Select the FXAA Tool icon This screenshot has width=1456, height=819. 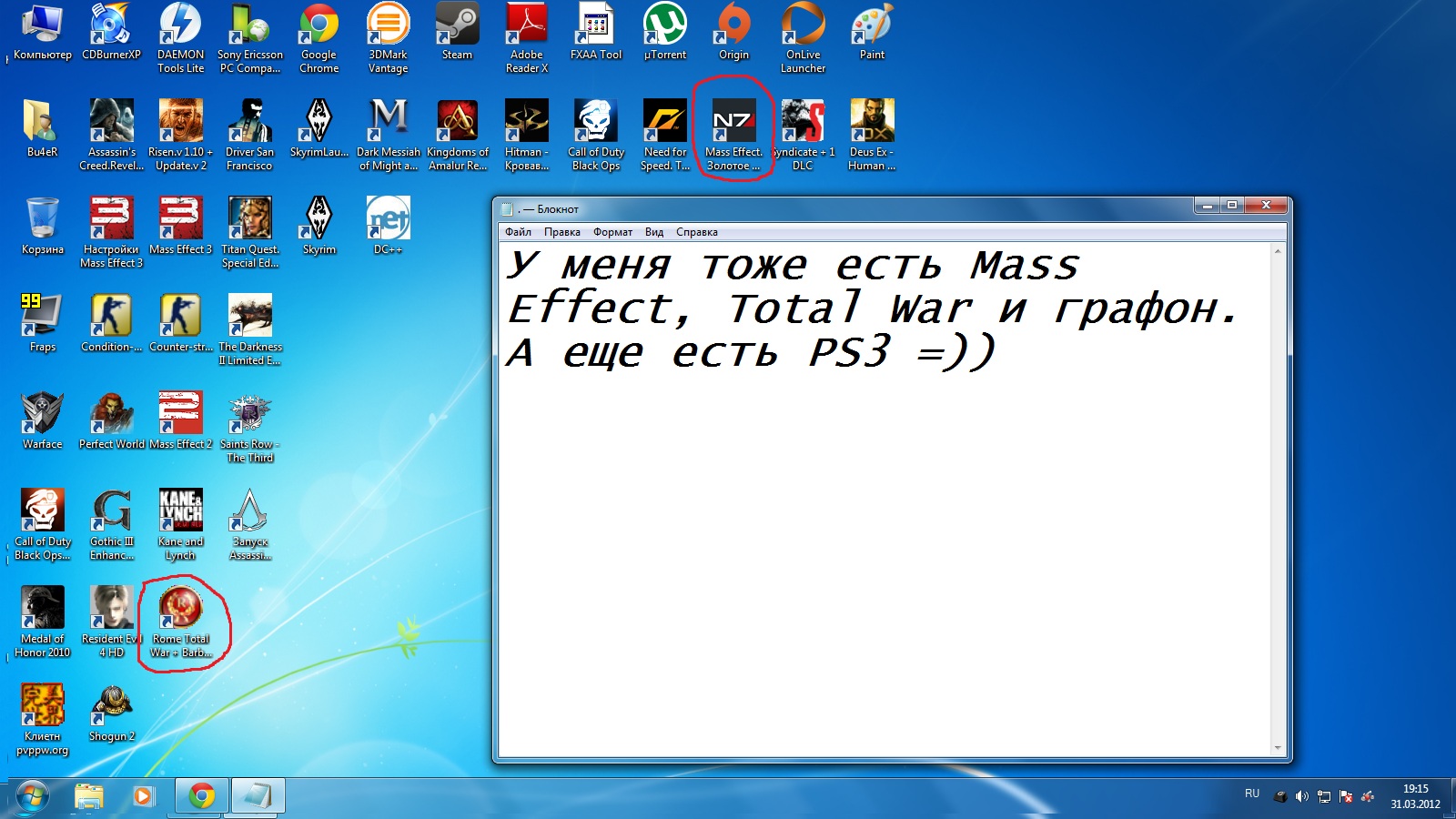click(x=595, y=32)
